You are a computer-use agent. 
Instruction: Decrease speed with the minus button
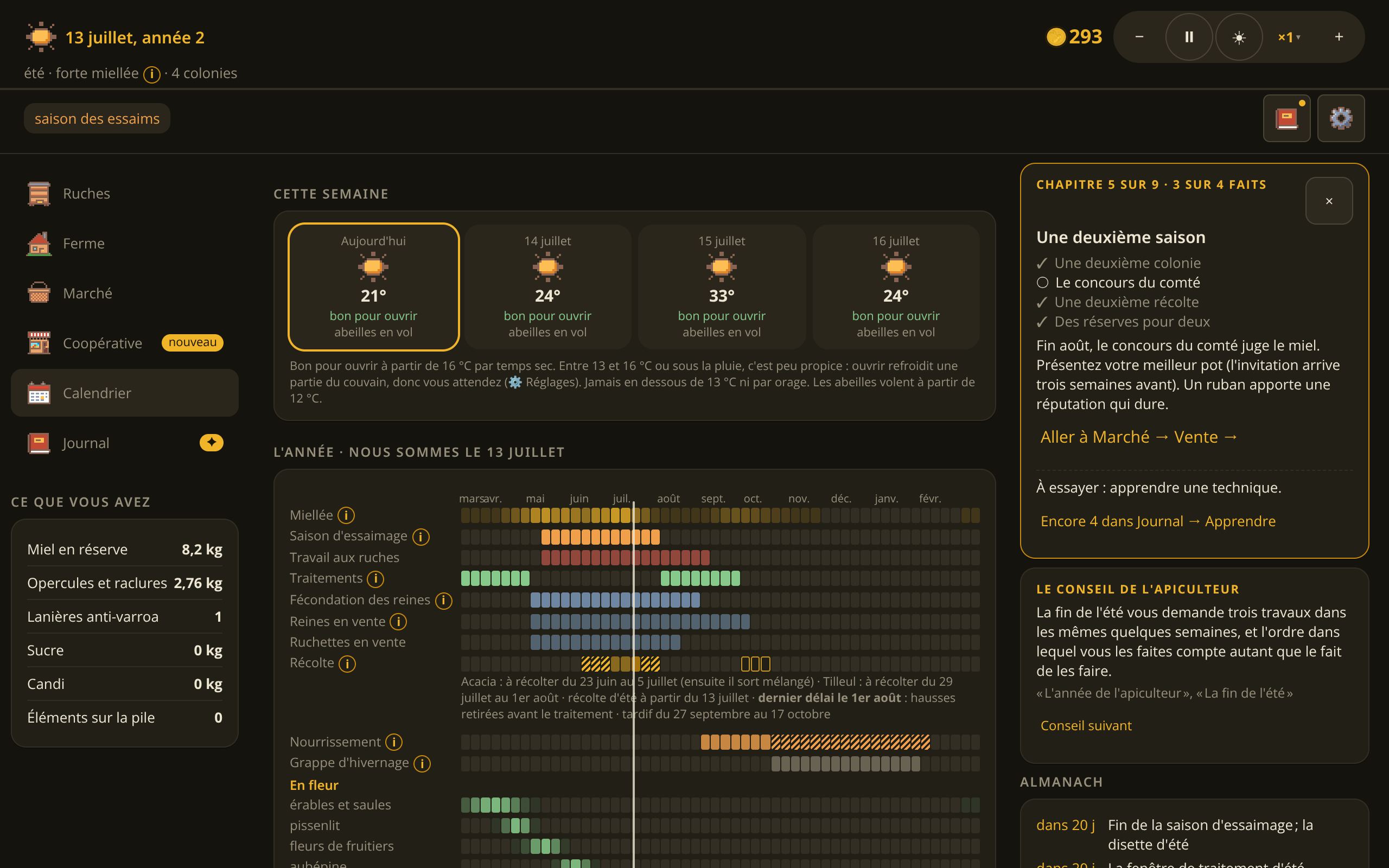tap(1139, 37)
